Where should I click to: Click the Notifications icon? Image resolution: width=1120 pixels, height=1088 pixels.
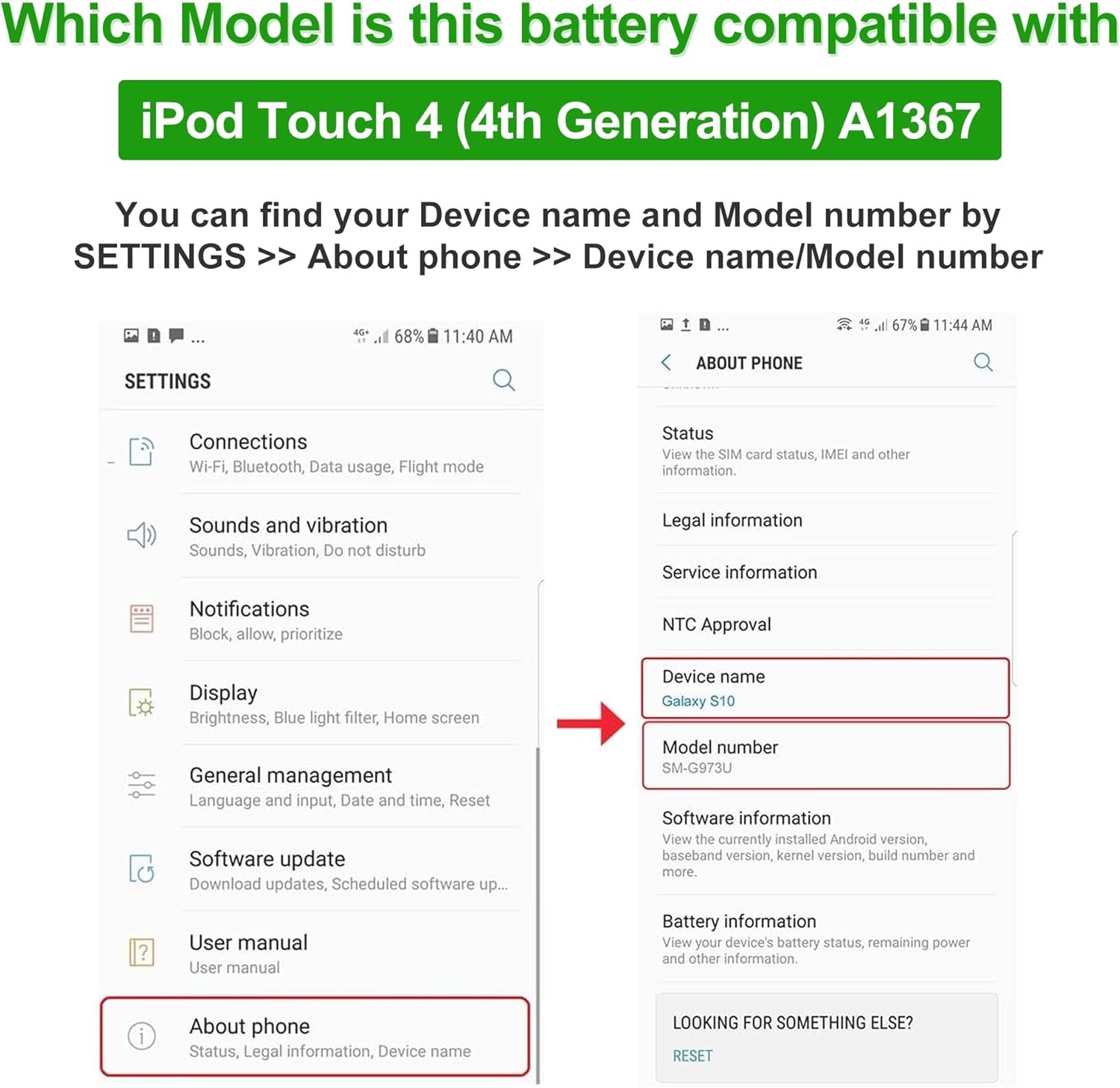pos(142,619)
